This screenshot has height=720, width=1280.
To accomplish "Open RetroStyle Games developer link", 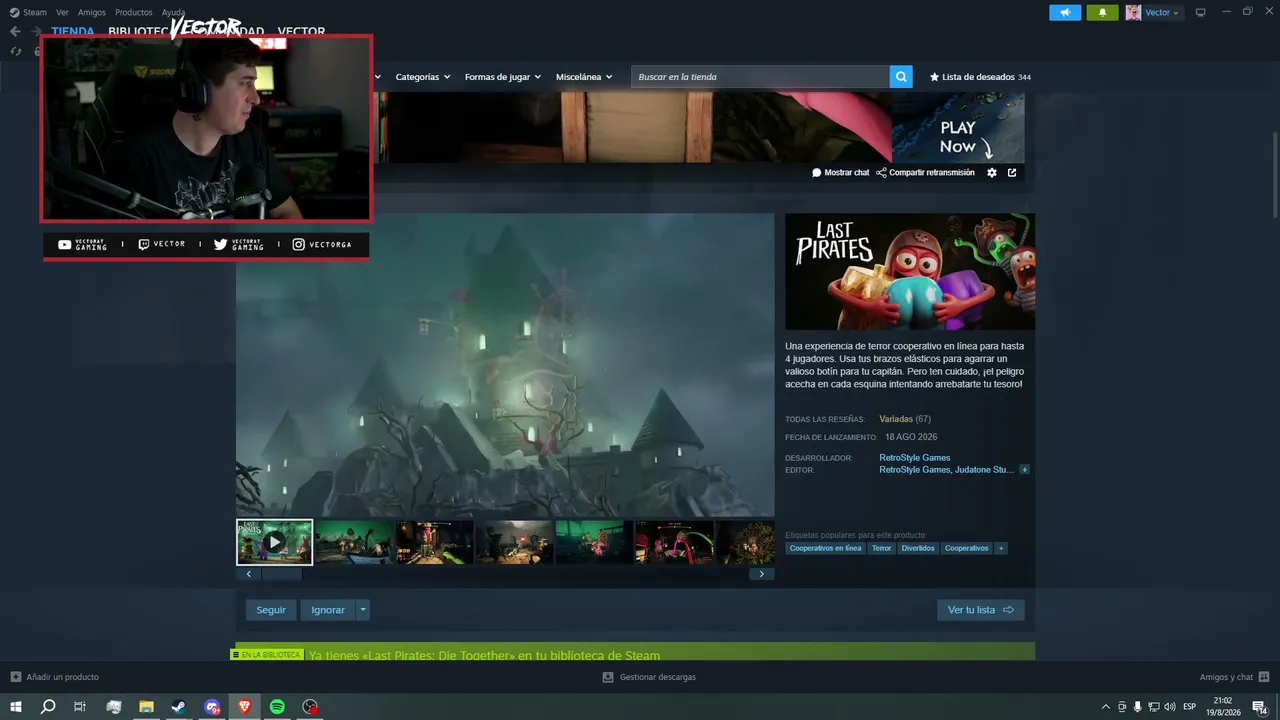I will tap(915, 458).
